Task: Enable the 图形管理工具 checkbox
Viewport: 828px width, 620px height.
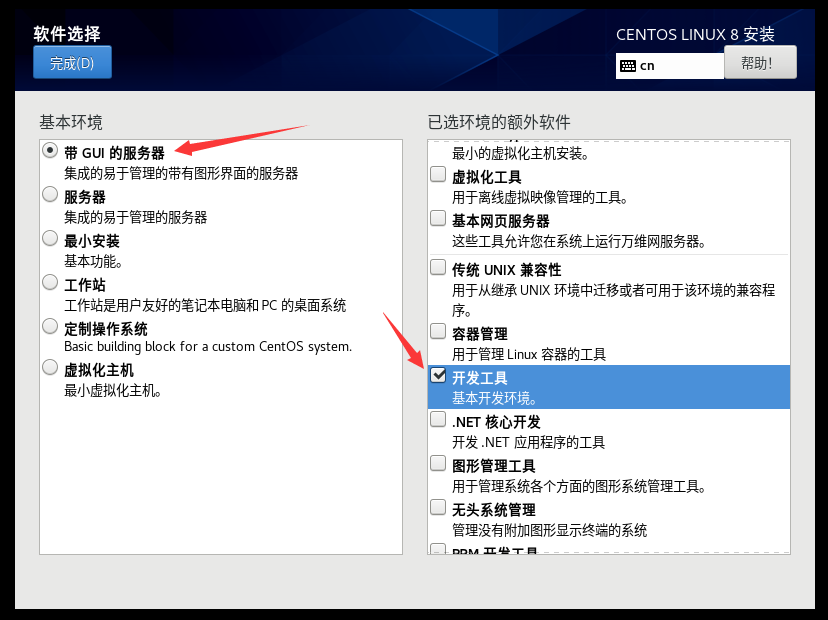Action: 438,463
